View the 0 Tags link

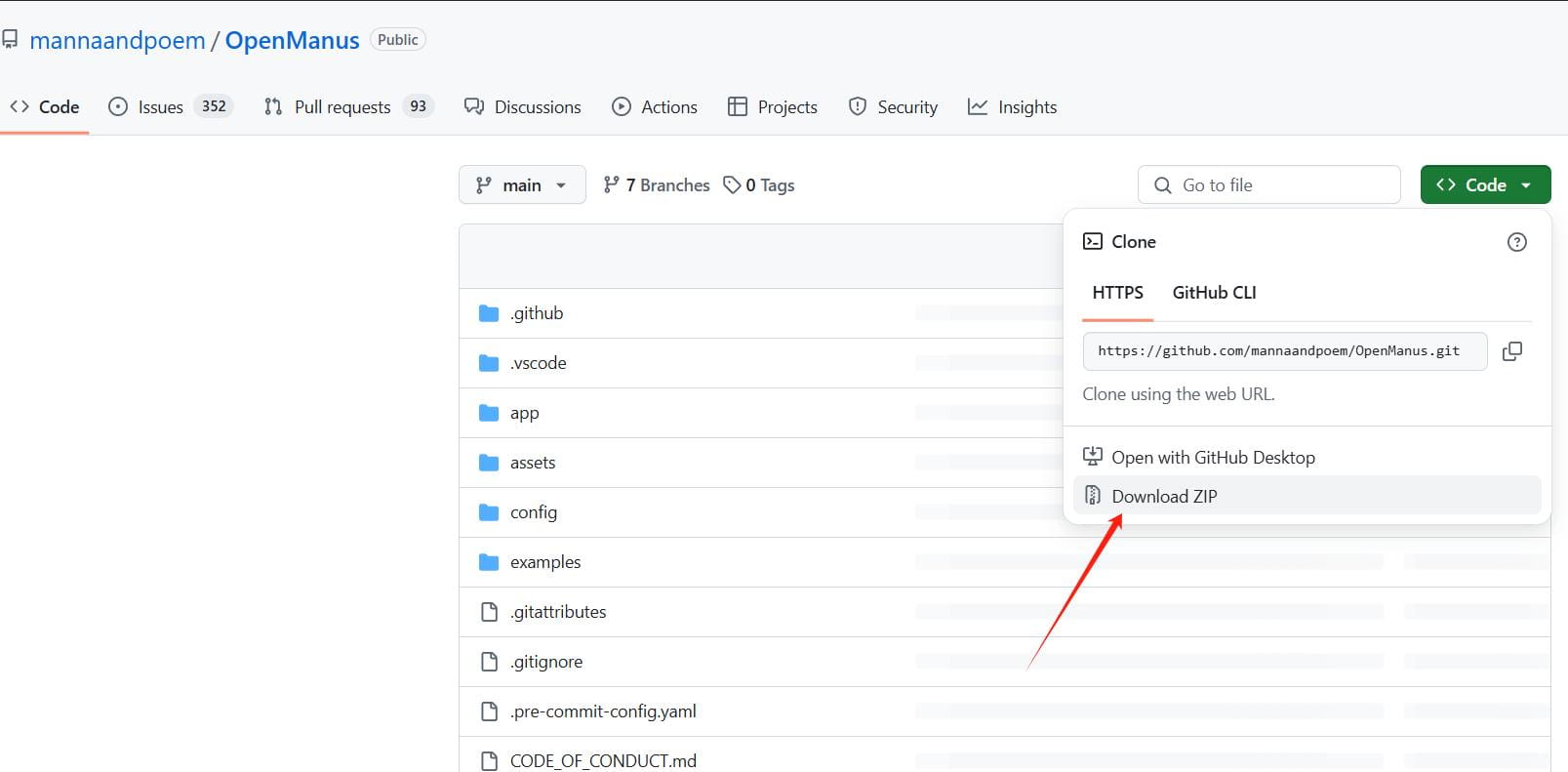pos(759,184)
